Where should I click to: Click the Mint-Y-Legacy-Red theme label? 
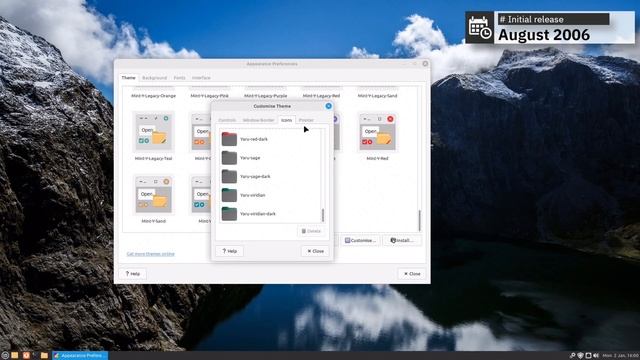(321, 96)
